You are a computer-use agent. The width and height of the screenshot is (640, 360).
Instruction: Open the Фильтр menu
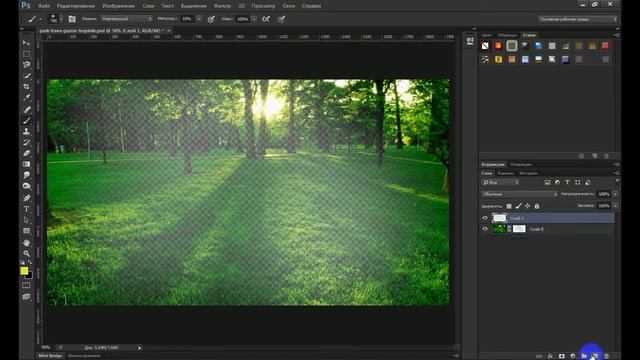click(222, 6)
